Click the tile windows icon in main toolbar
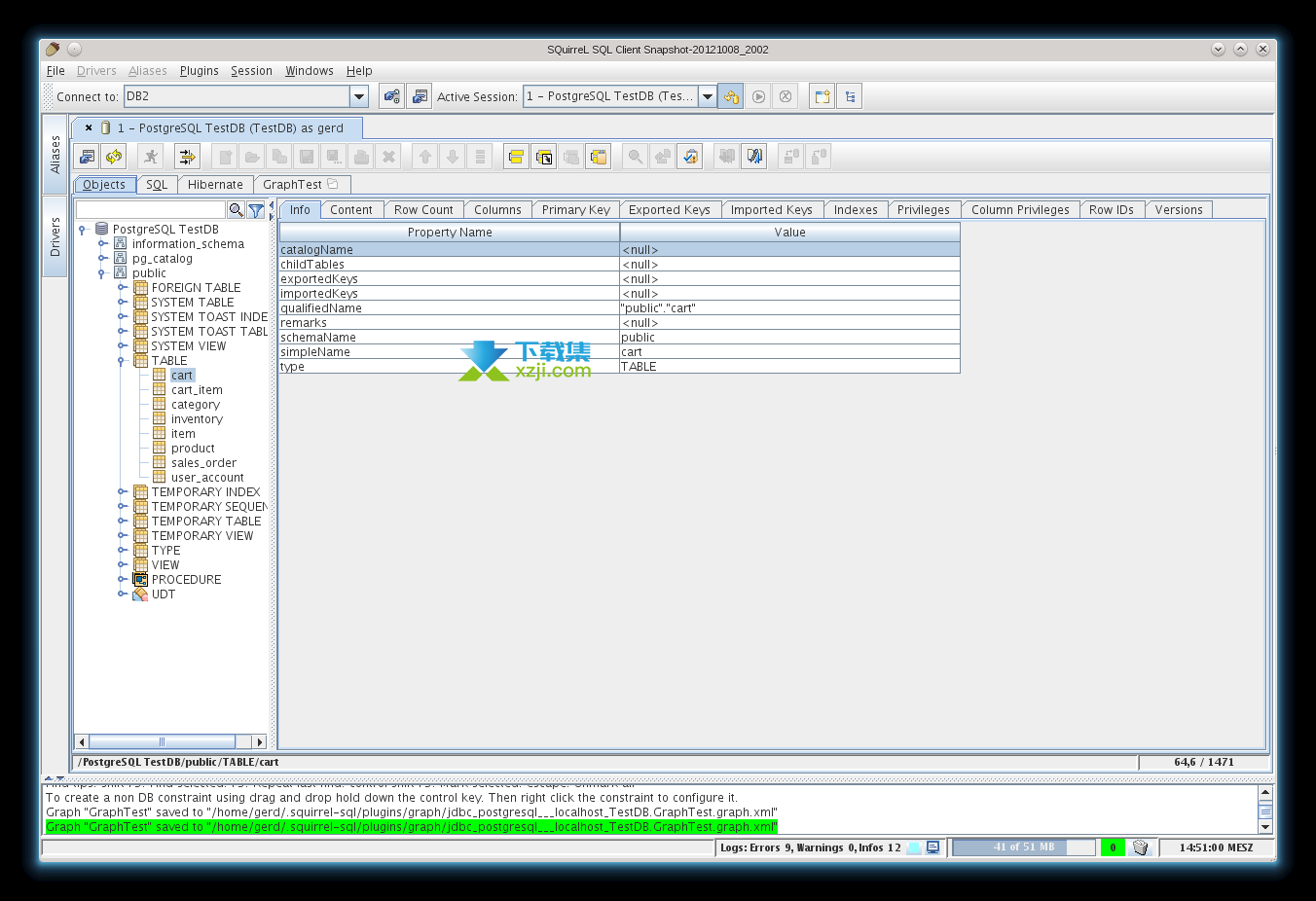Image resolution: width=1316 pixels, height=901 pixels. (822, 96)
